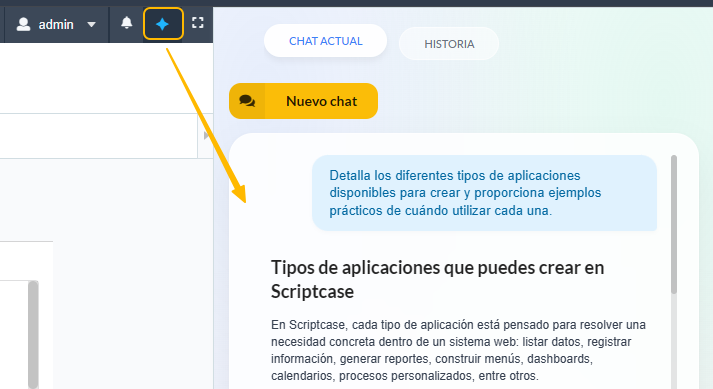Click the paragraph starting 'En Scriptcase, cada tipo'
713x389 pixels.
458,350
